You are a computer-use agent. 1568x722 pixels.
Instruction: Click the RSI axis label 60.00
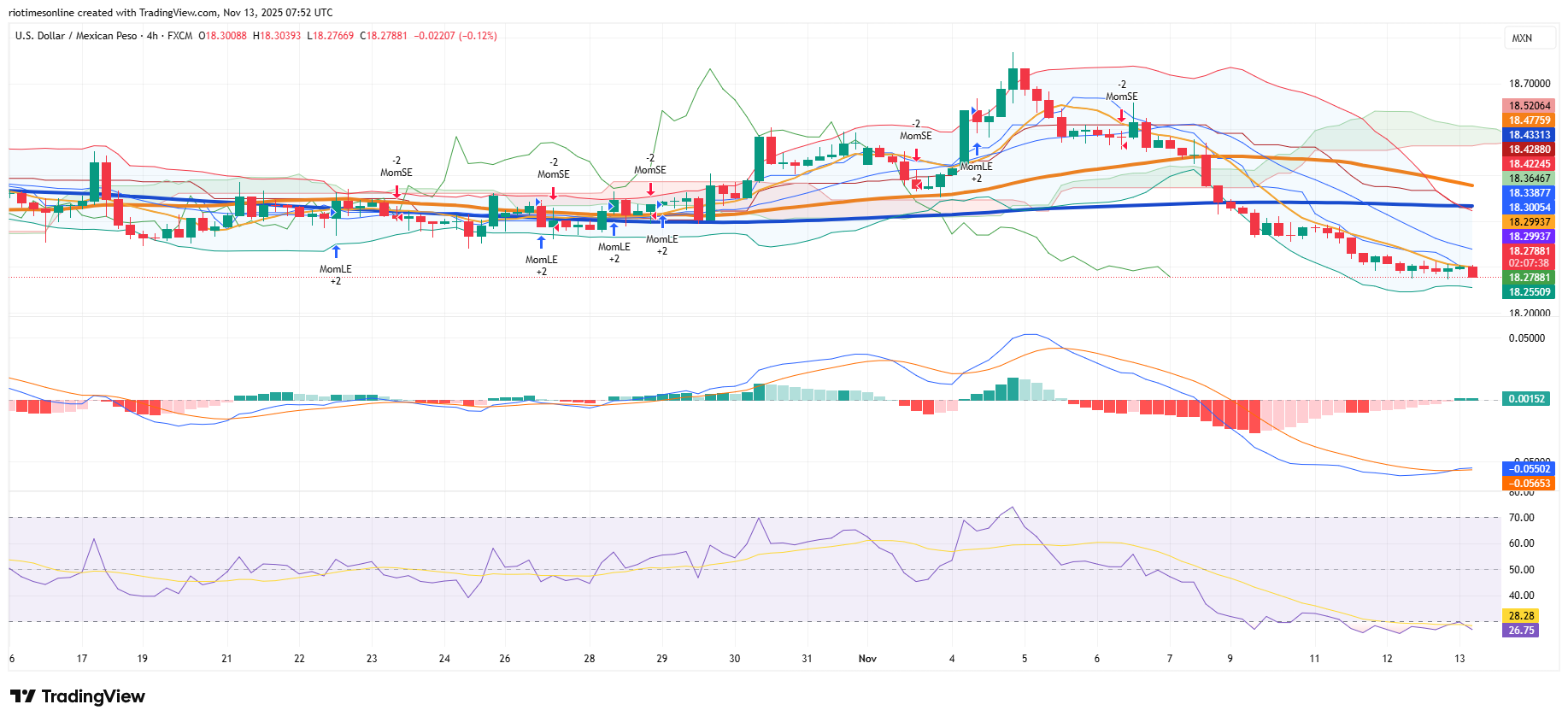[1522, 543]
